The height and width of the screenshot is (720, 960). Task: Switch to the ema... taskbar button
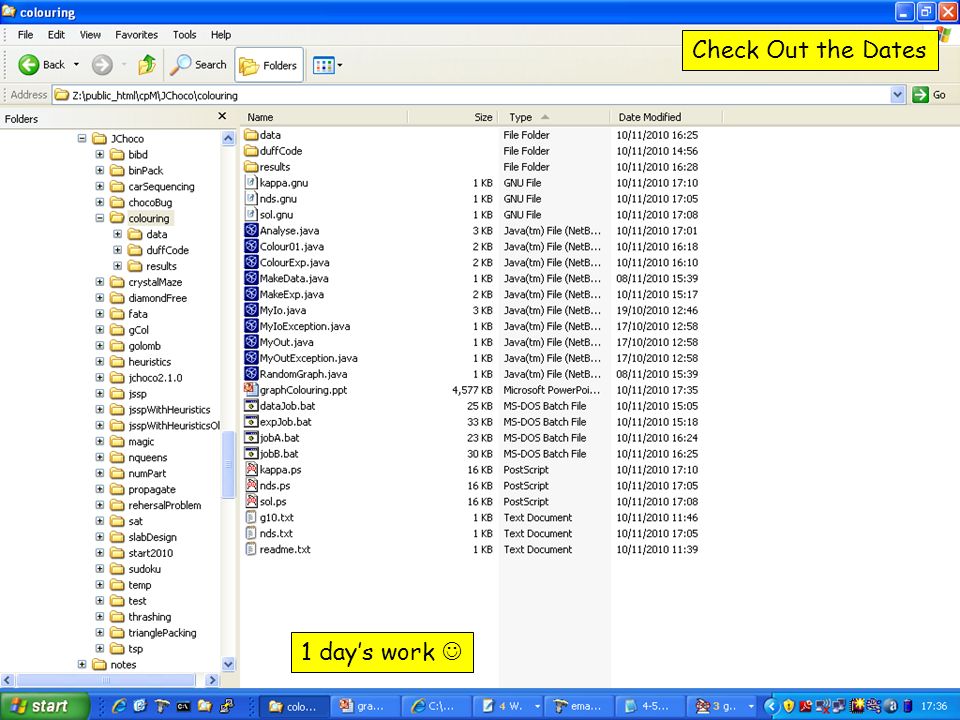(x=578, y=706)
